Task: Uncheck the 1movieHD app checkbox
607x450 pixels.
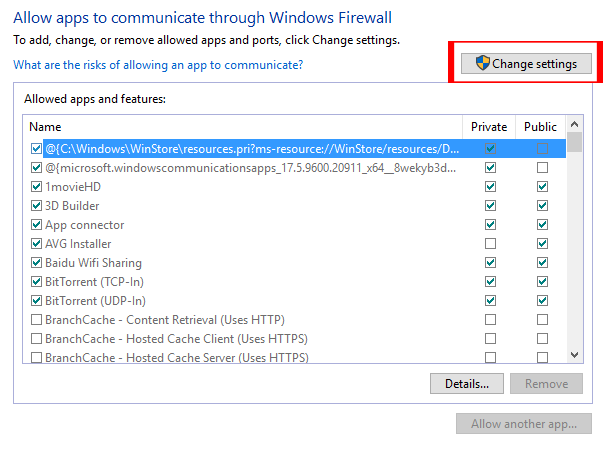Action: pyautogui.click(x=37, y=187)
